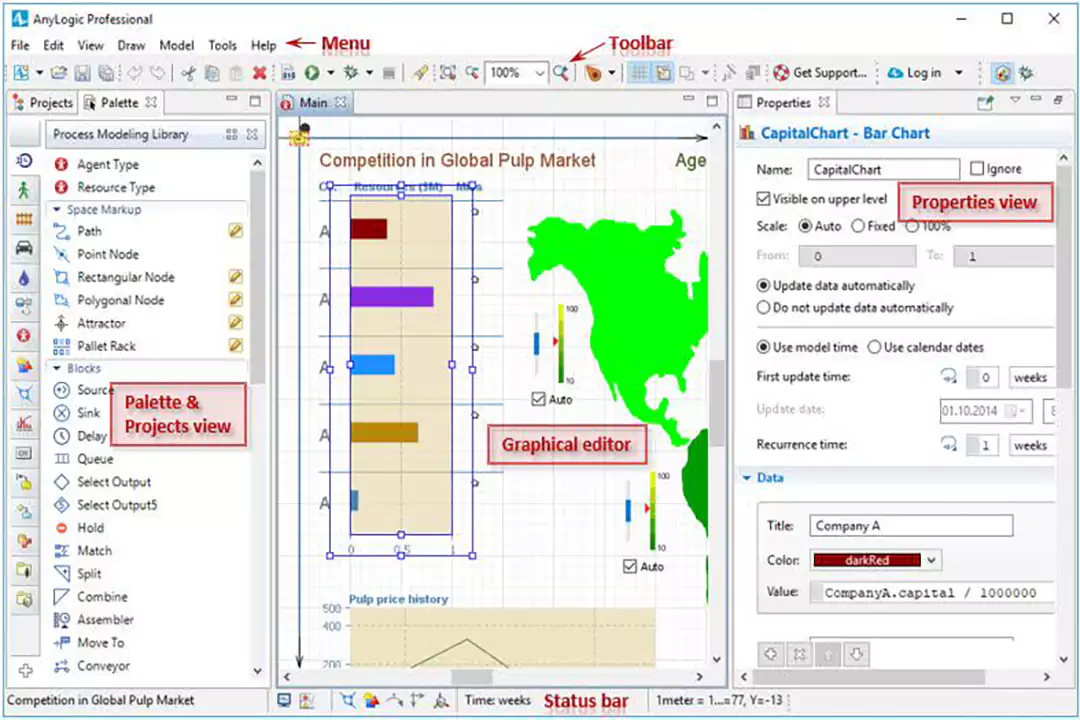Open the First update time weeks dropdown
Screen dimensions: 1080x720
(1031, 378)
